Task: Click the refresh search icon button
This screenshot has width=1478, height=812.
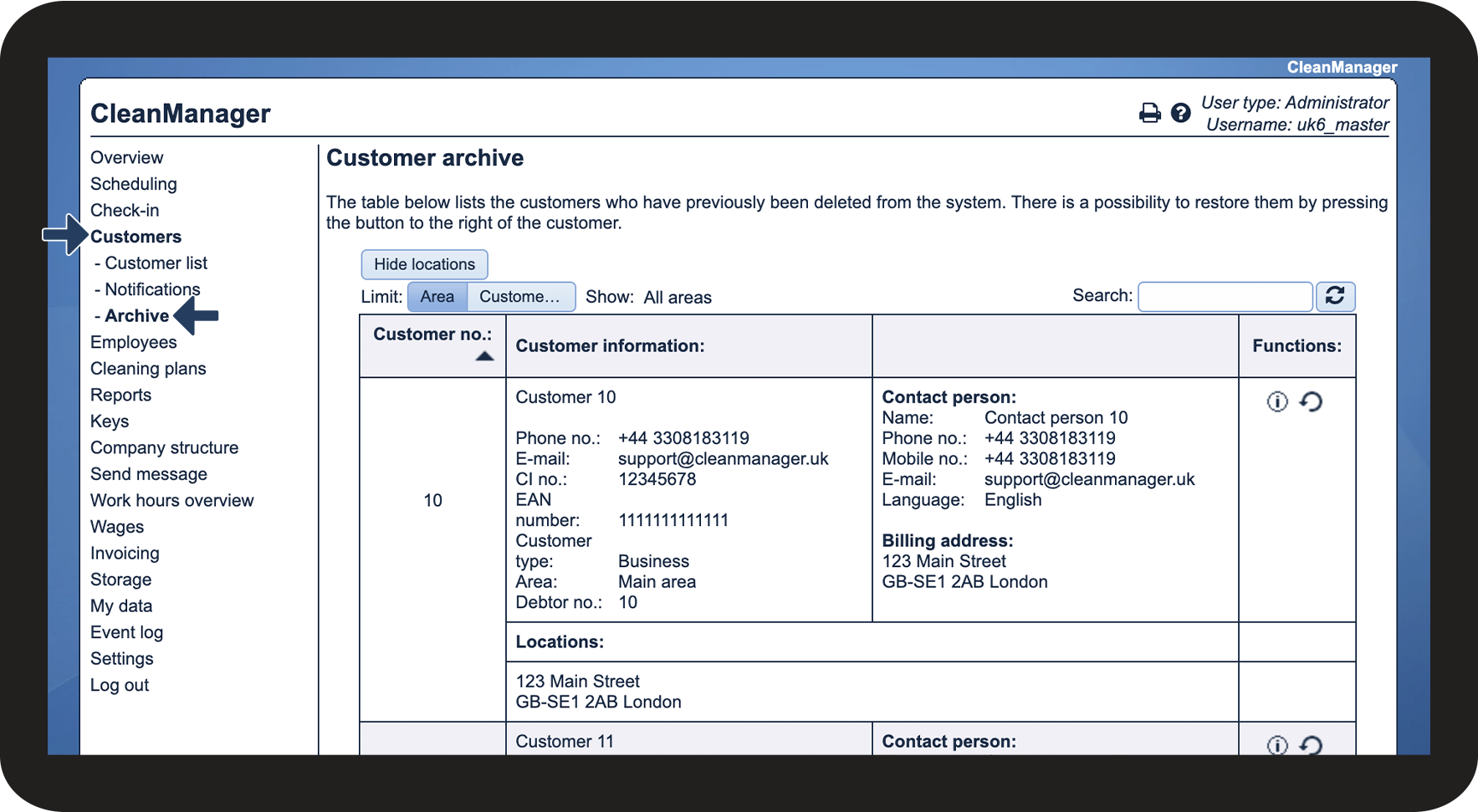Action: click(1335, 296)
